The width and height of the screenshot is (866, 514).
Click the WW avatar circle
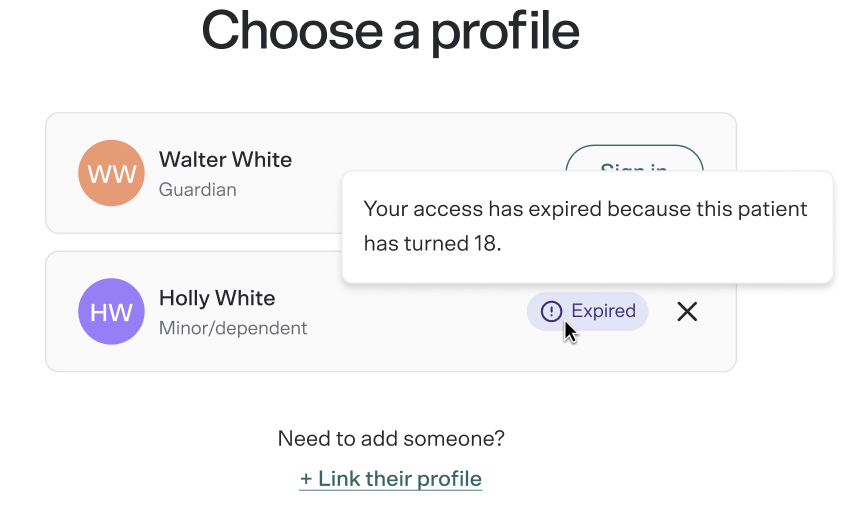[x=112, y=173]
